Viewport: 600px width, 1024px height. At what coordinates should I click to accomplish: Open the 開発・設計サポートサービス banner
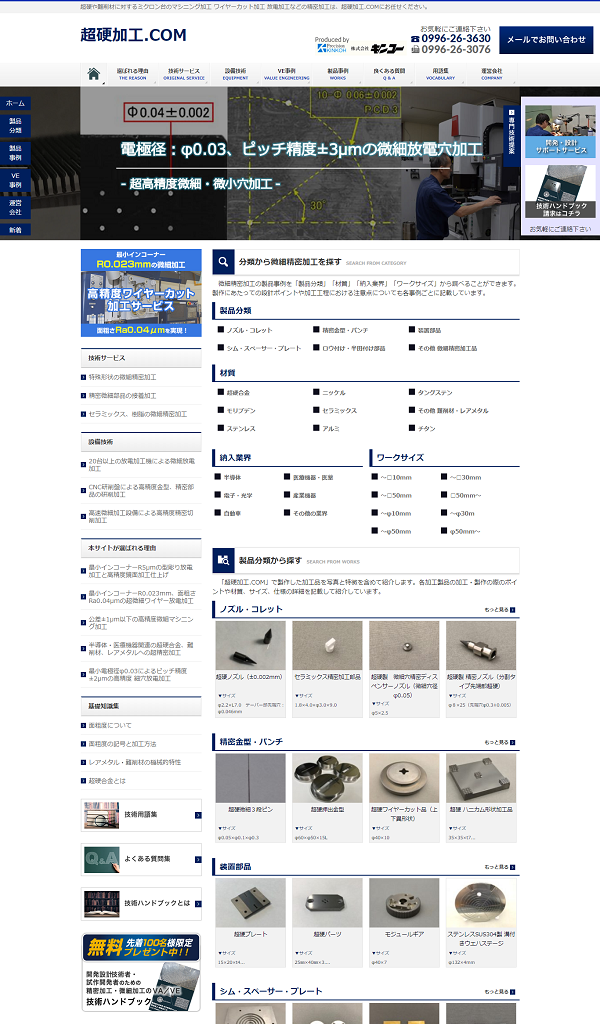(x=560, y=131)
